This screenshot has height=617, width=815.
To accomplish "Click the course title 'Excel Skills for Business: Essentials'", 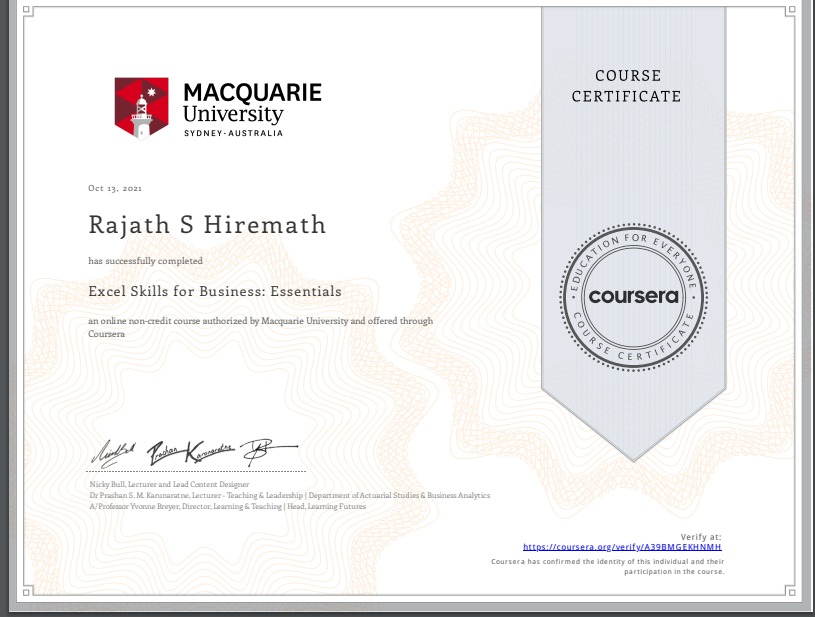I will point(215,292).
